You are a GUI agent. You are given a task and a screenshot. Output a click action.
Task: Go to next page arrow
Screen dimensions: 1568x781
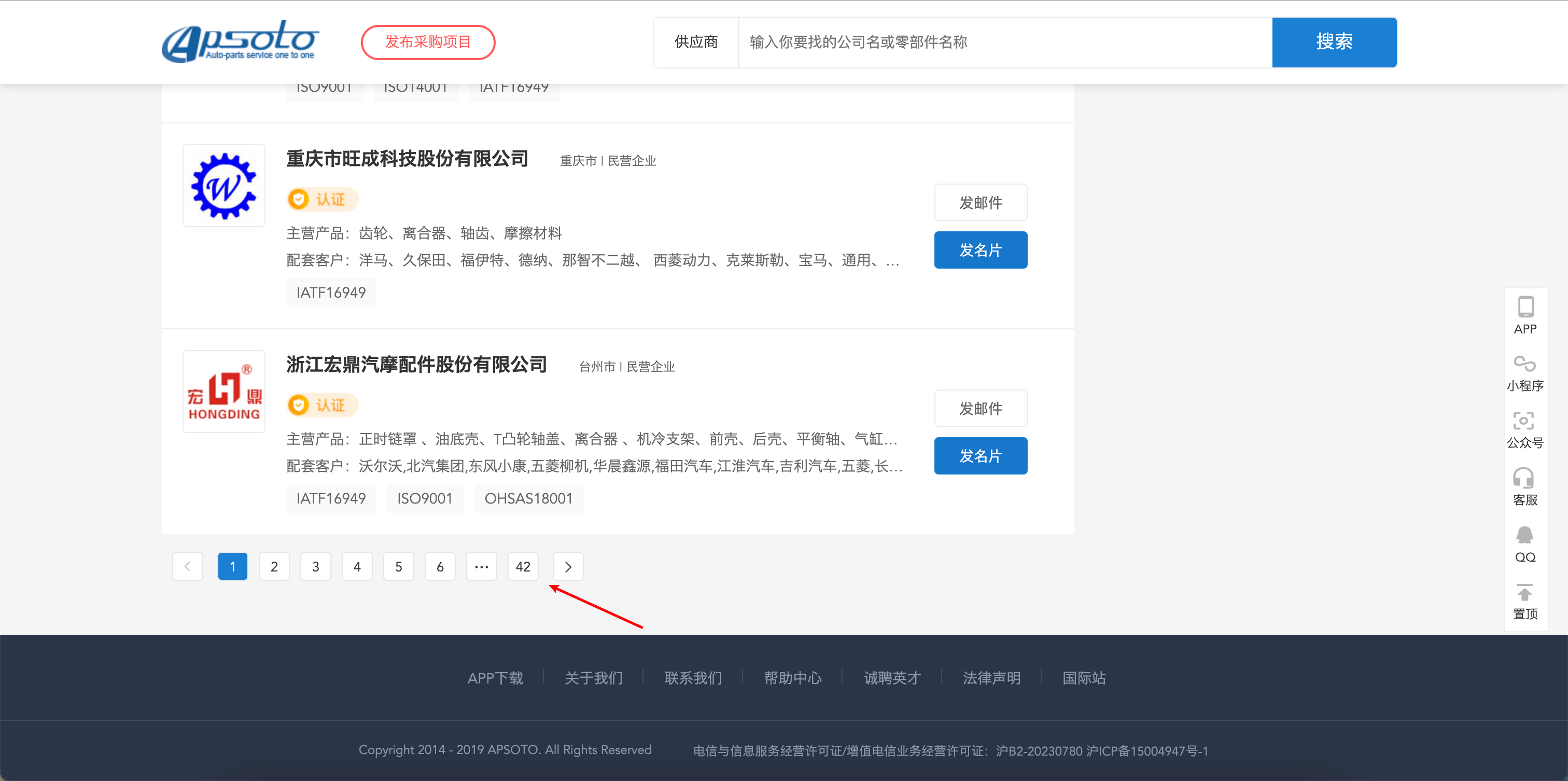point(568,566)
